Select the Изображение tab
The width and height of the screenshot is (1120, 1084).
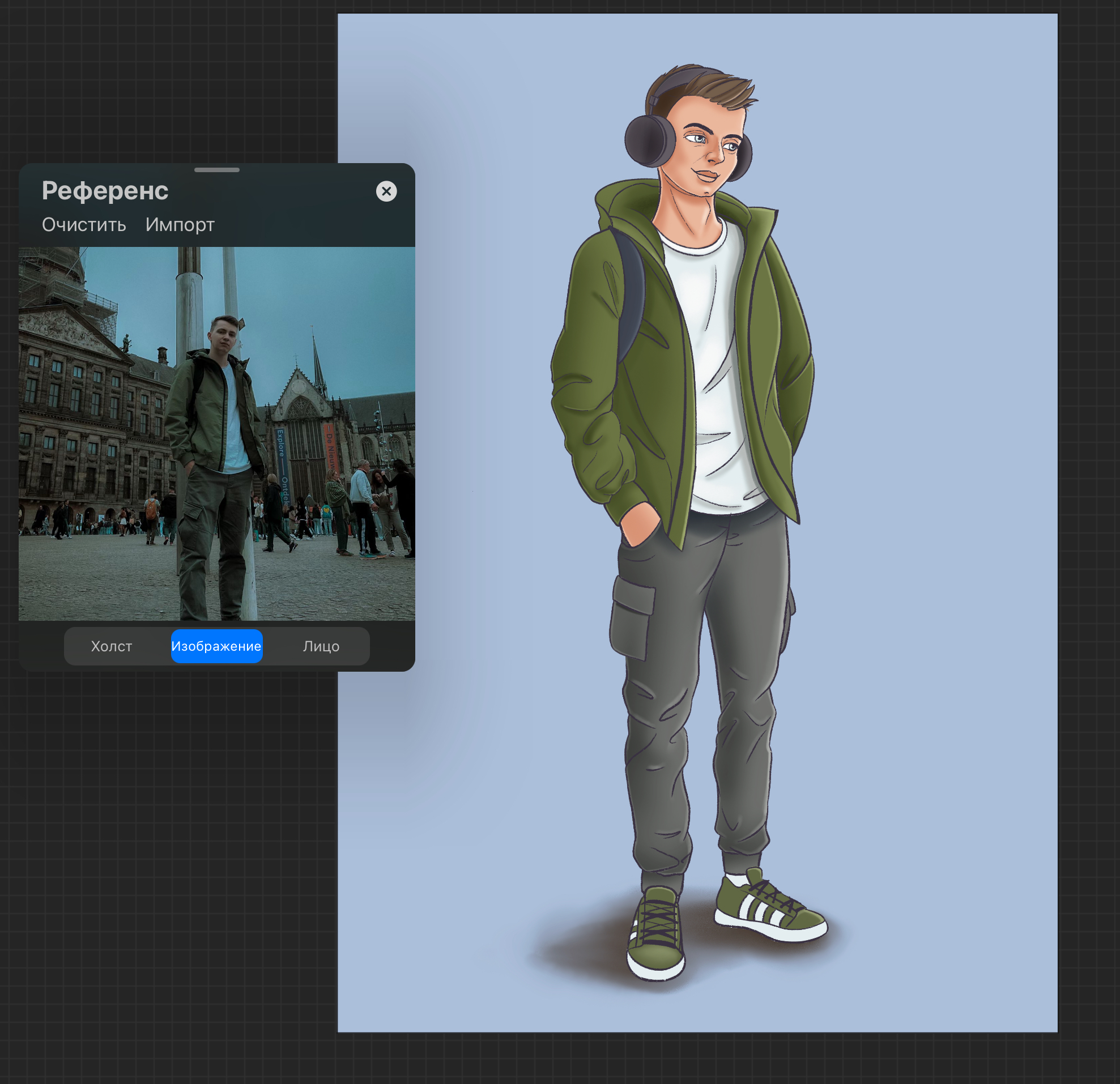[x=216, y=646]
